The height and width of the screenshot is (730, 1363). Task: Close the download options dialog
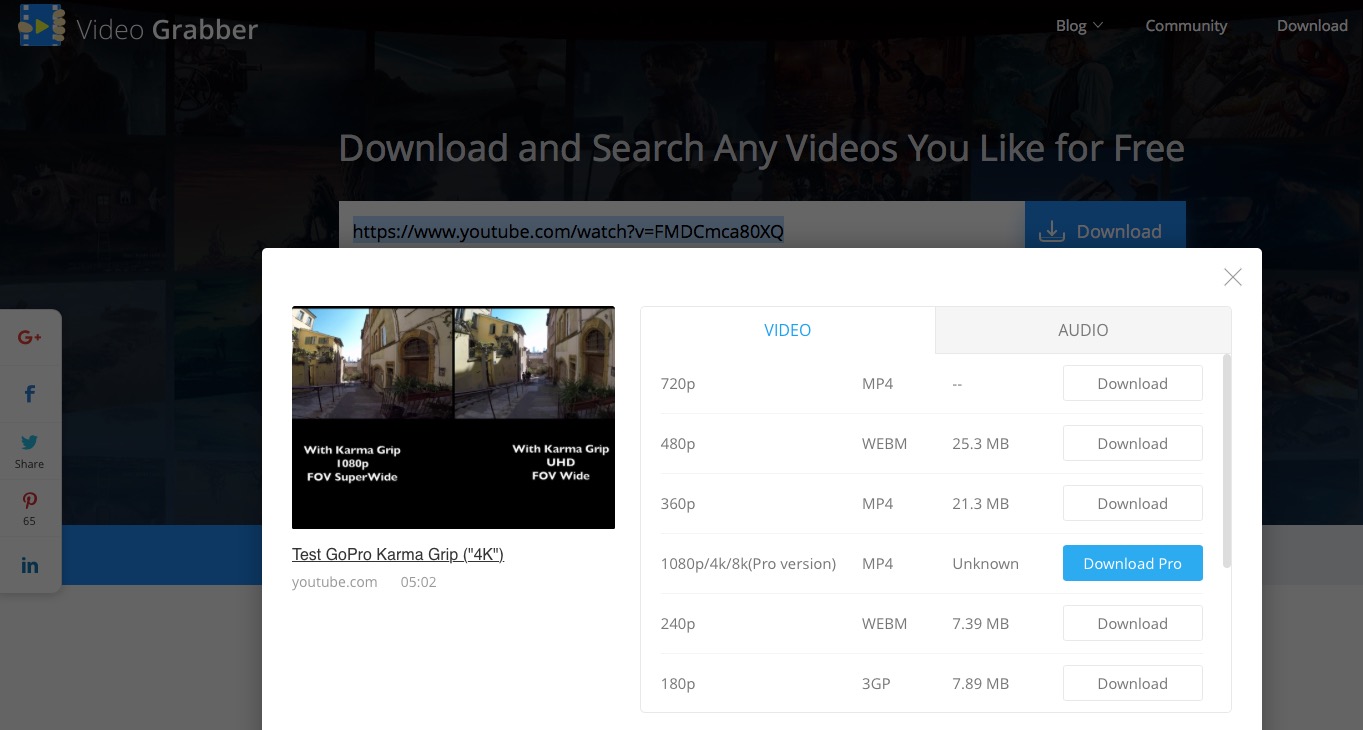click(x=1233, y=277)
